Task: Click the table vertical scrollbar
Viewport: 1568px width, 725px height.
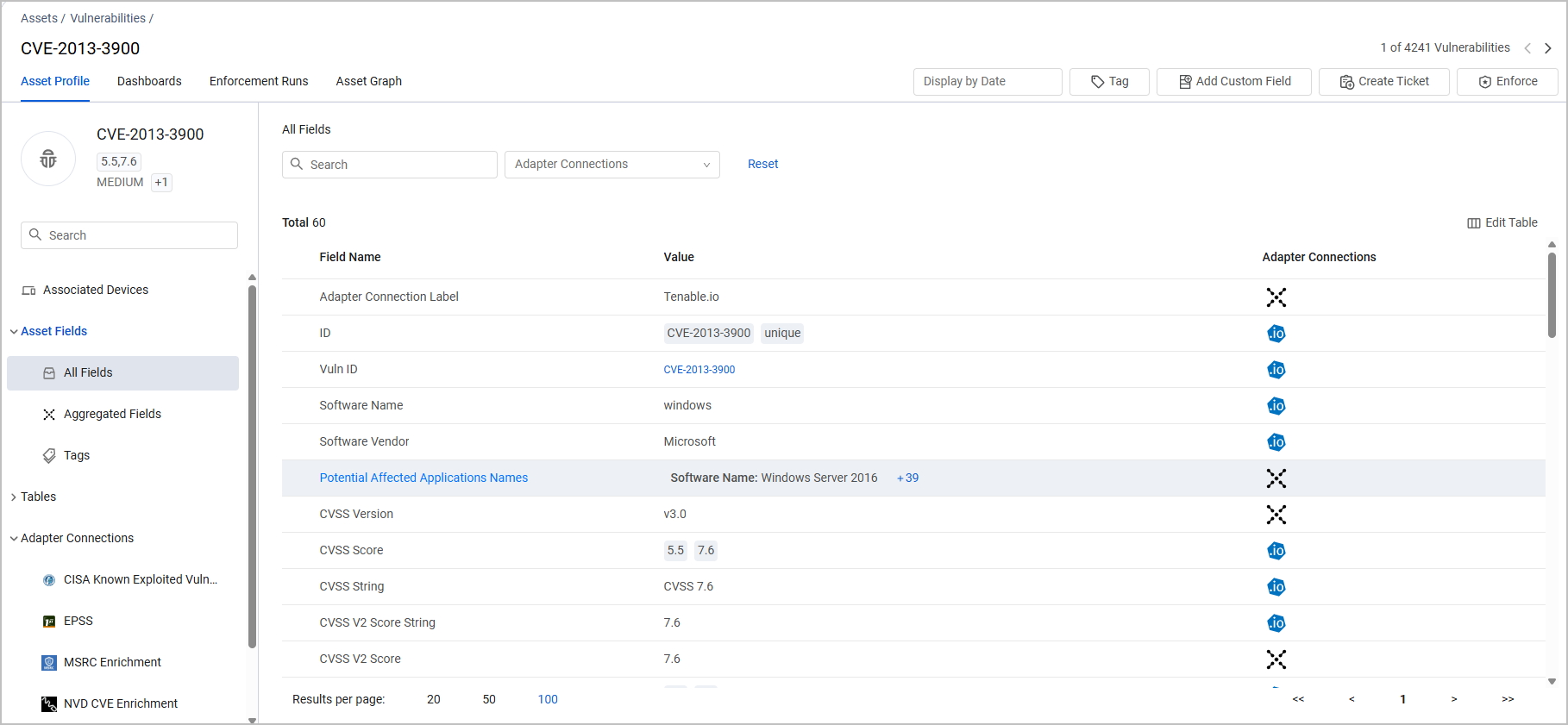Action: 1552,295
